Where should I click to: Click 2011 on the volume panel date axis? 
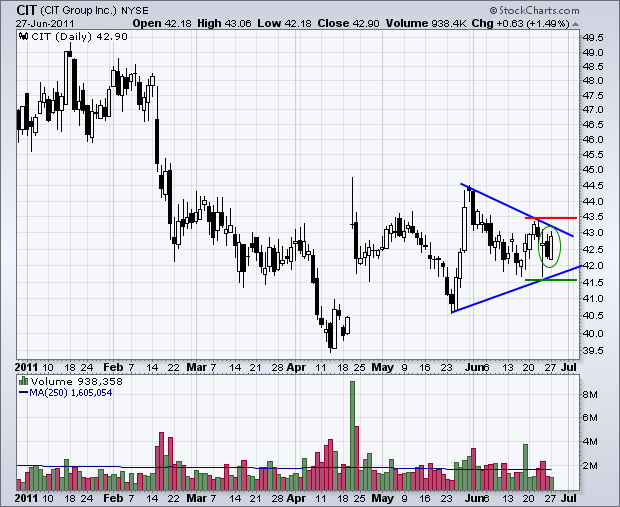(x=27, y=498)
